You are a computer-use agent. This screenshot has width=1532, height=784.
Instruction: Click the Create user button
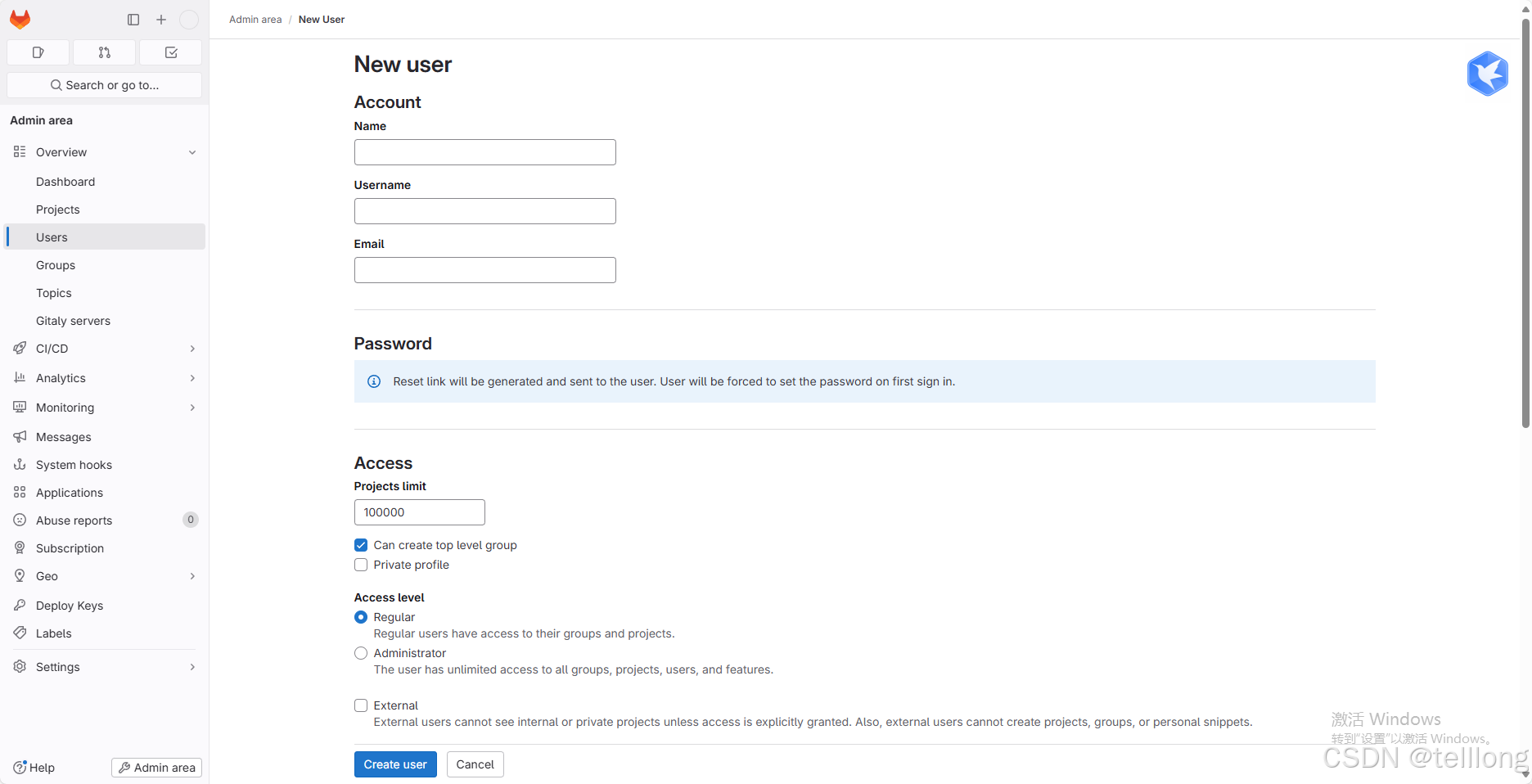tap(395, 764)
